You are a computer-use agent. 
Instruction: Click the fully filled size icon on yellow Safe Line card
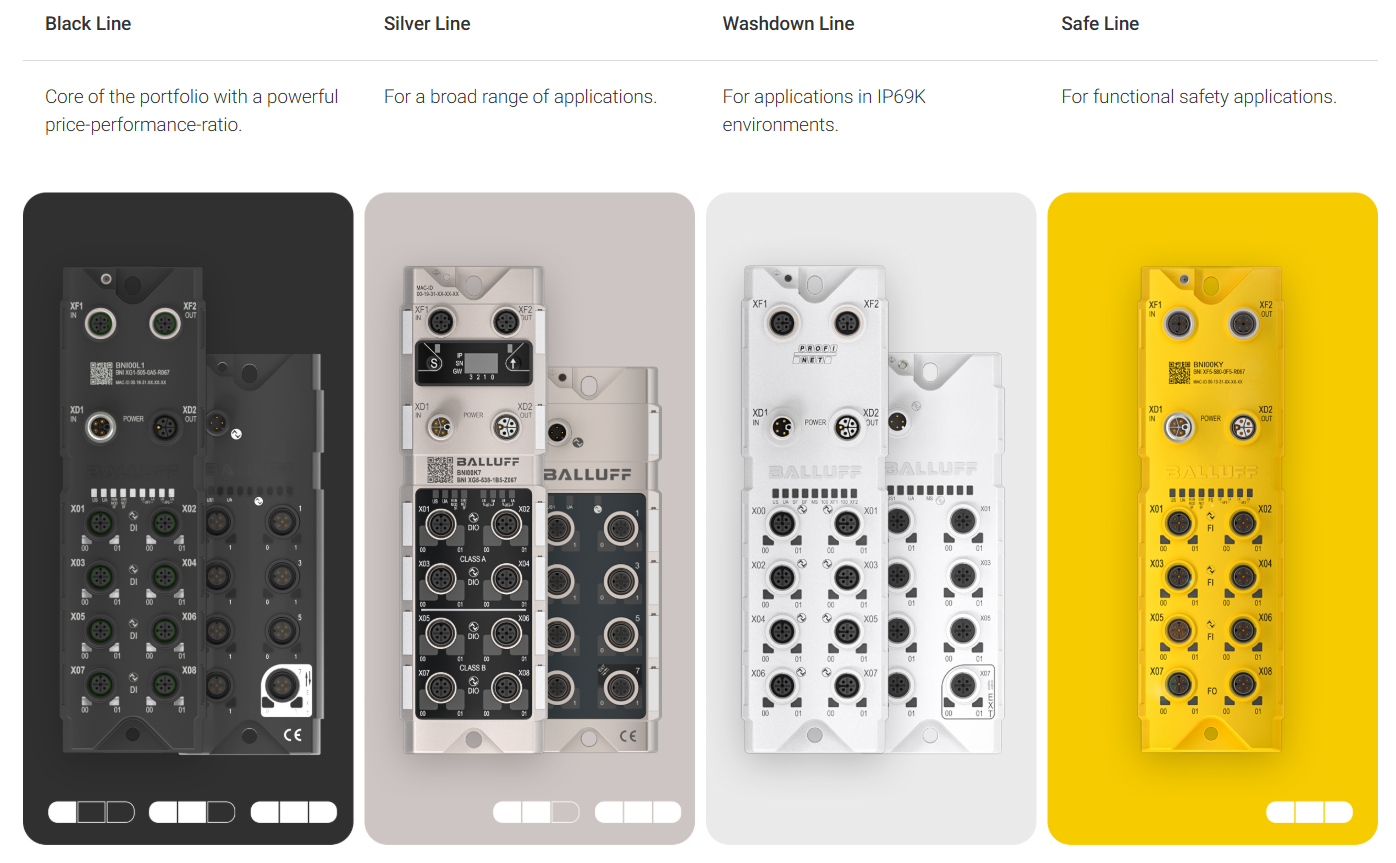(1309, 812)
